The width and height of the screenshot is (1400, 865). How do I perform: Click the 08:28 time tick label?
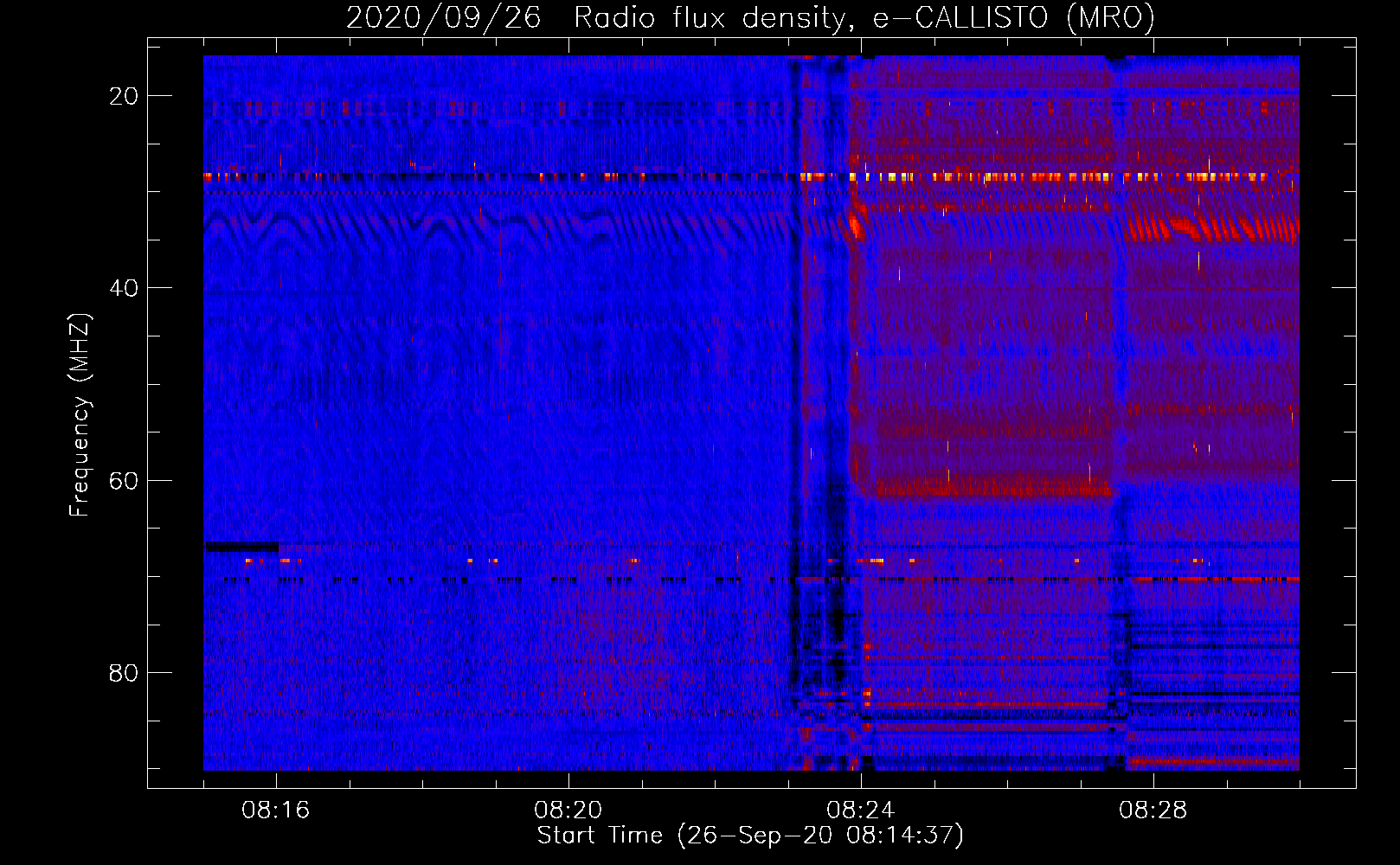[x=1153, y=811]
